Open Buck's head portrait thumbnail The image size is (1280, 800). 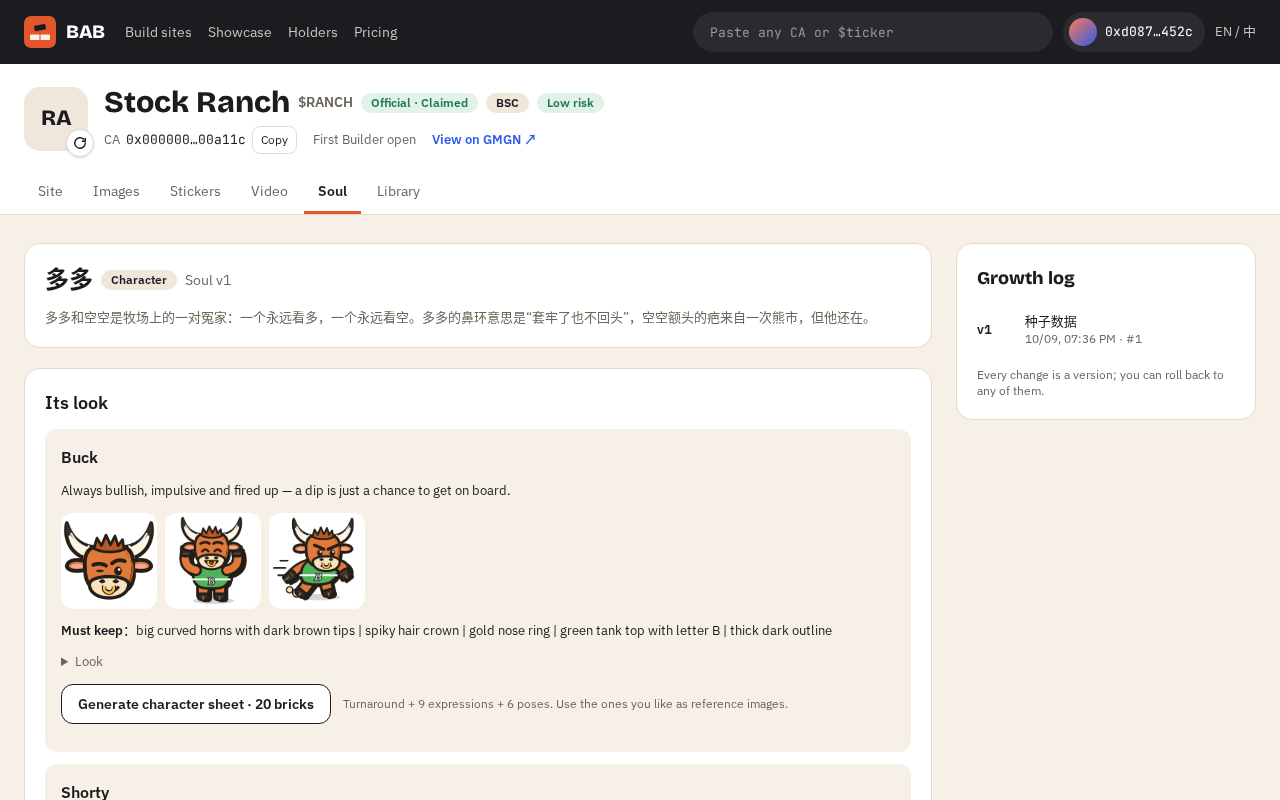[x=109, y=561]
